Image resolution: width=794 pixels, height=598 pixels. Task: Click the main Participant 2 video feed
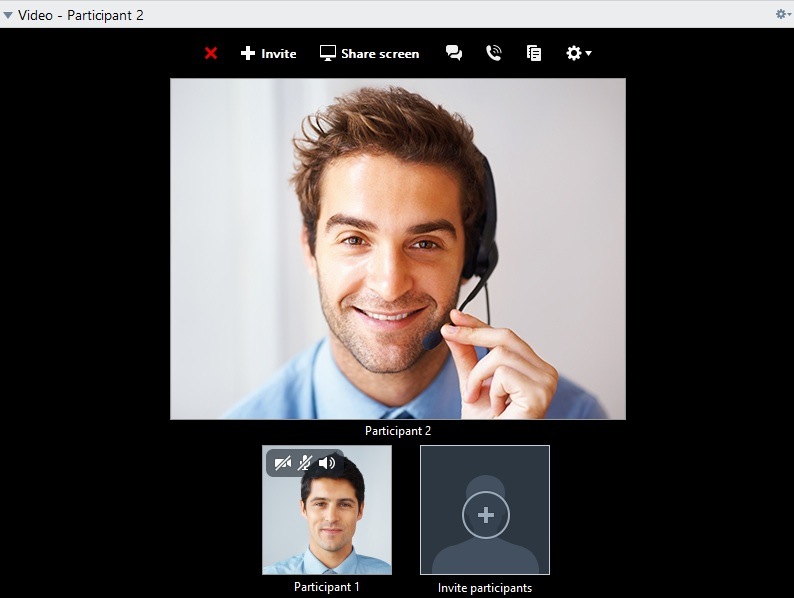coord(398,248)
